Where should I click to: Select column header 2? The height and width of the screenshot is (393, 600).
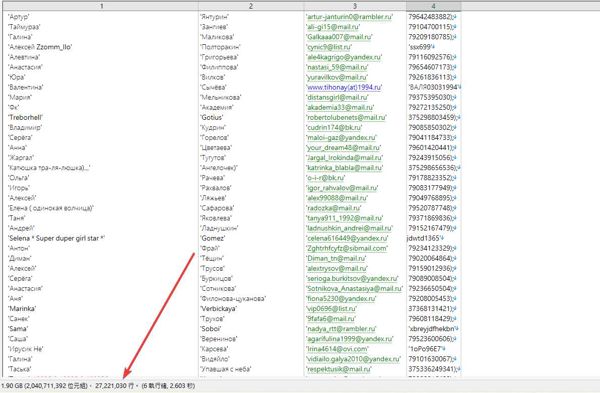point(251,6)
